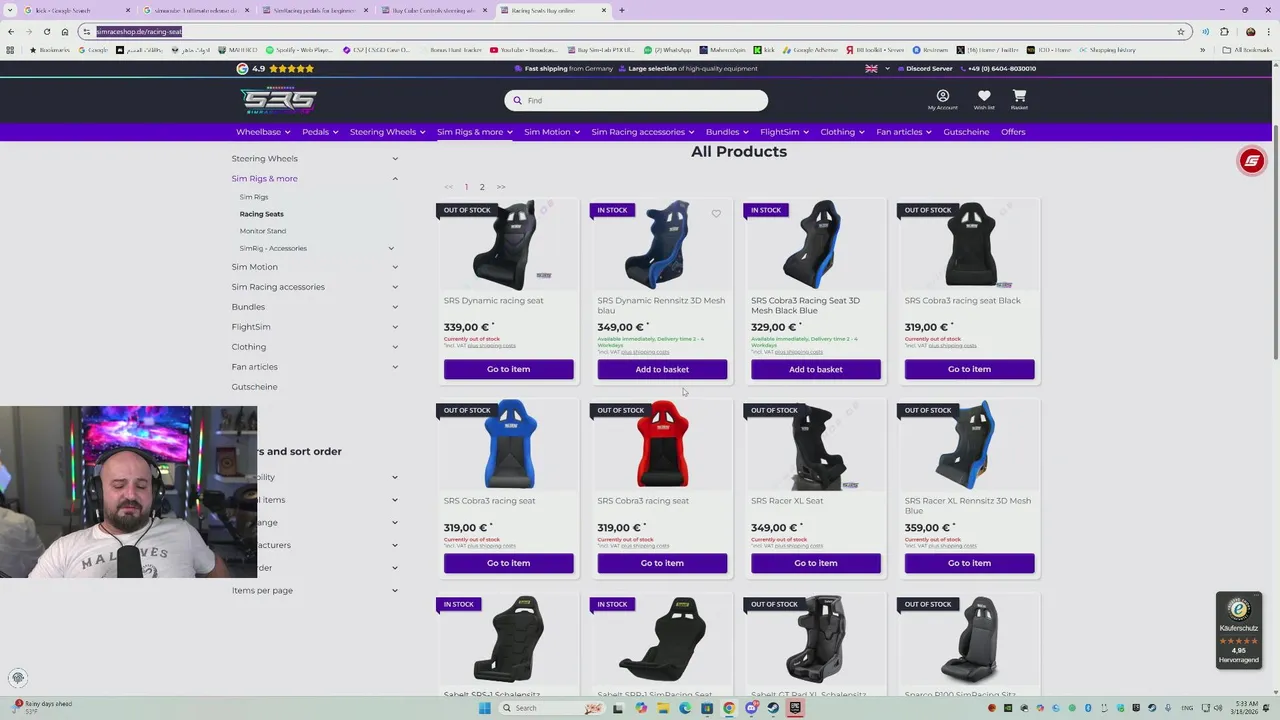Go to item SRS Racer XL Seat
The width and height of the screenshot is (1280, 720).
[816, 563]
